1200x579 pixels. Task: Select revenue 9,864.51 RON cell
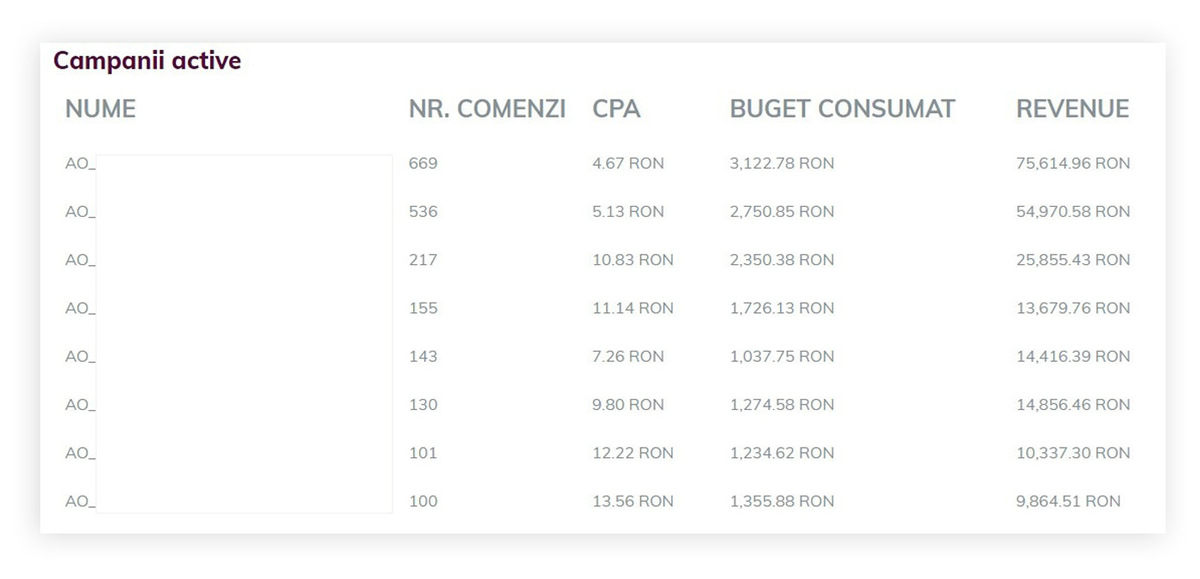coord(1067,501)
